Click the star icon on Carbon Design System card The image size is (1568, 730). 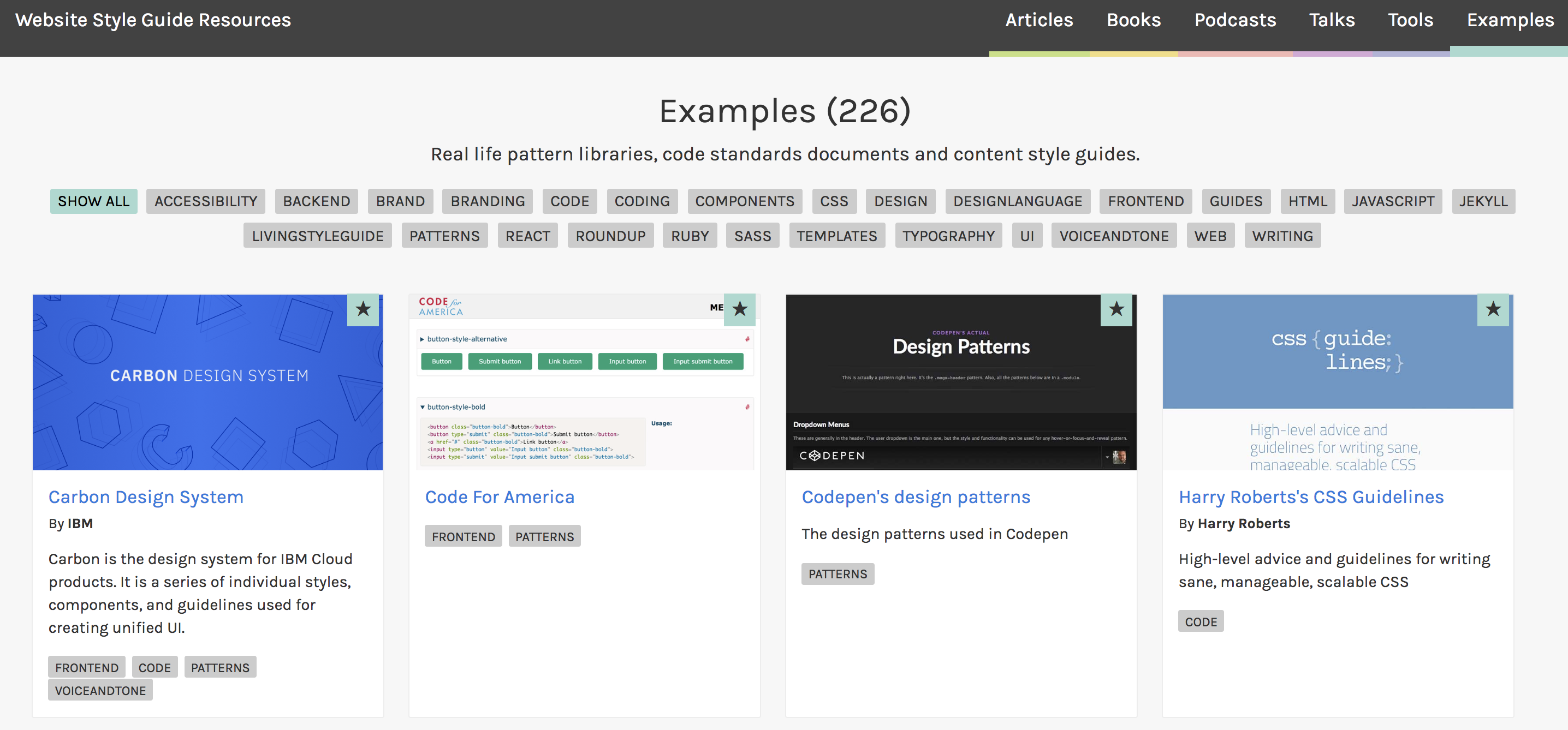[x=364, y=310]
